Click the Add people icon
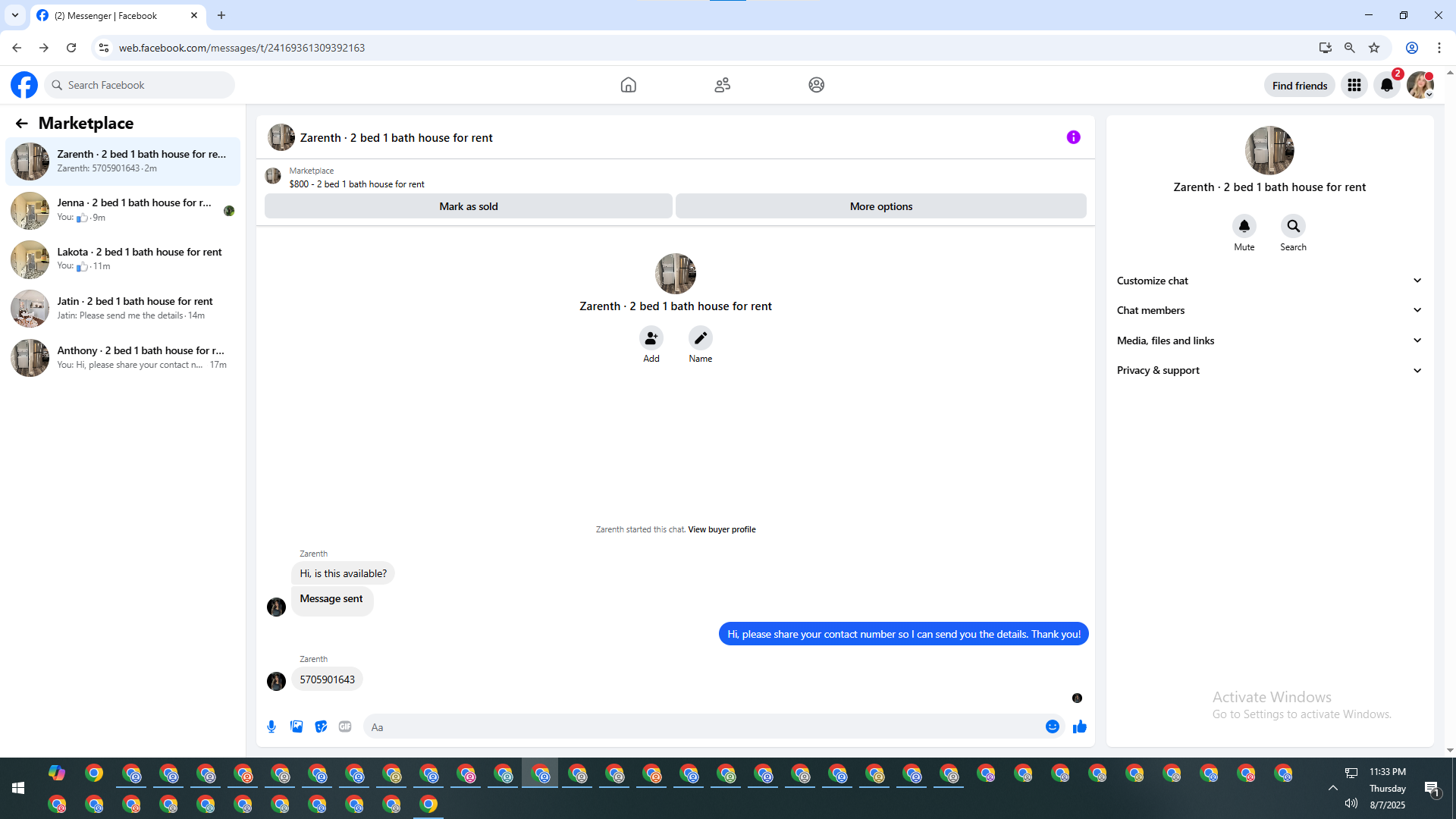 pyautogui.click(x=651, y=337)
